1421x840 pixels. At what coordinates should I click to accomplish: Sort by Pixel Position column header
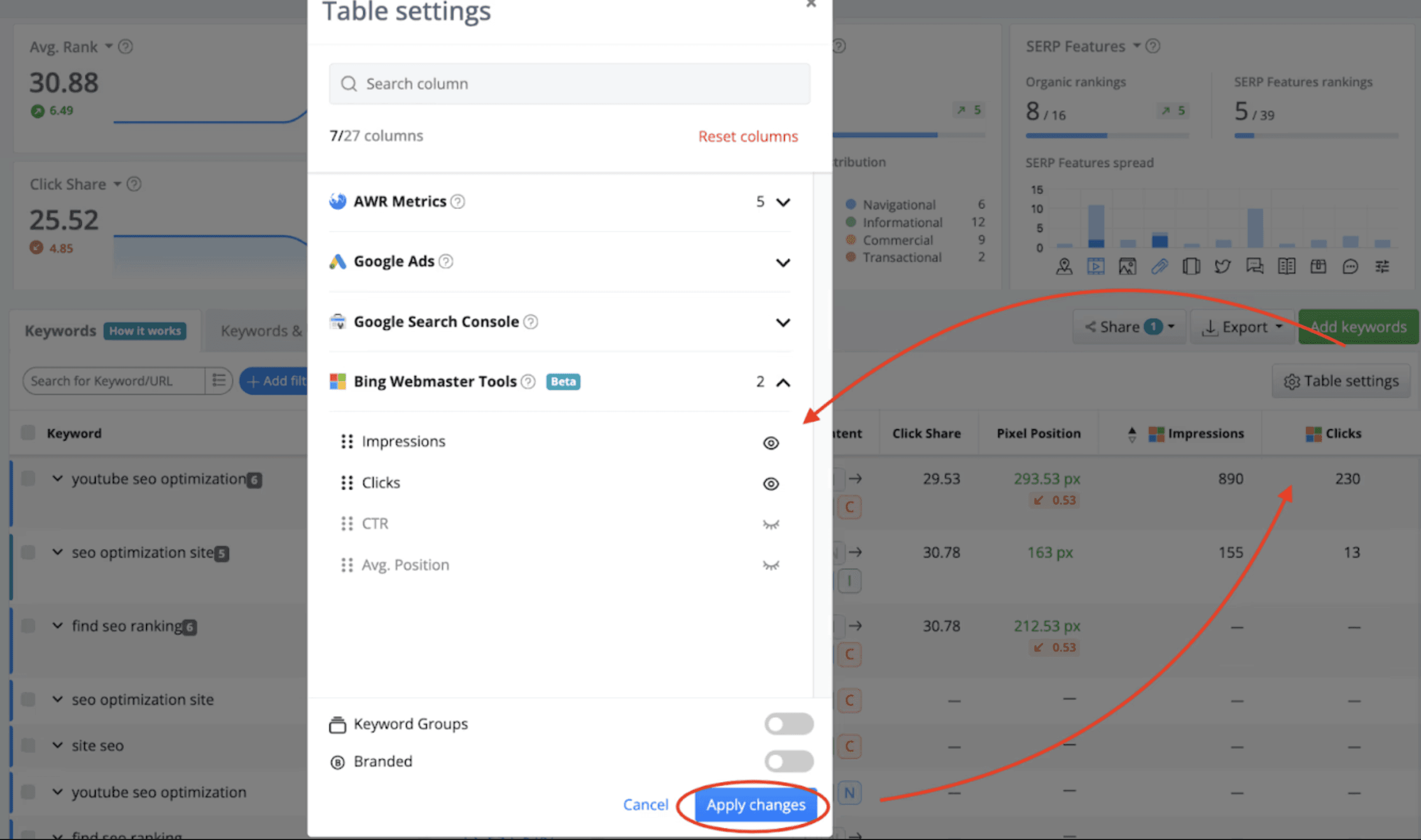(x=1039, y=434)
